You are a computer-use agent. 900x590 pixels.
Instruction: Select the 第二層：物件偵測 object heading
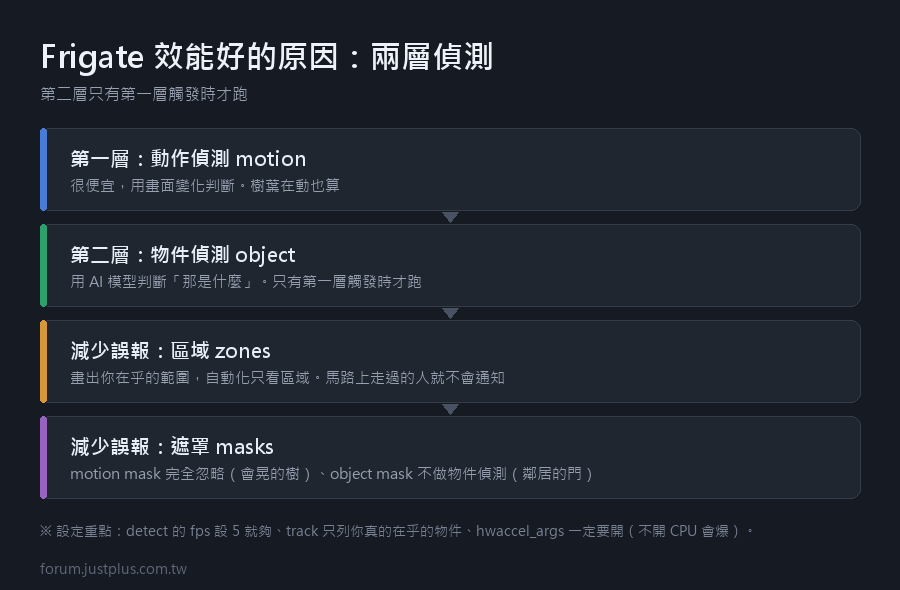coord(183,255)
